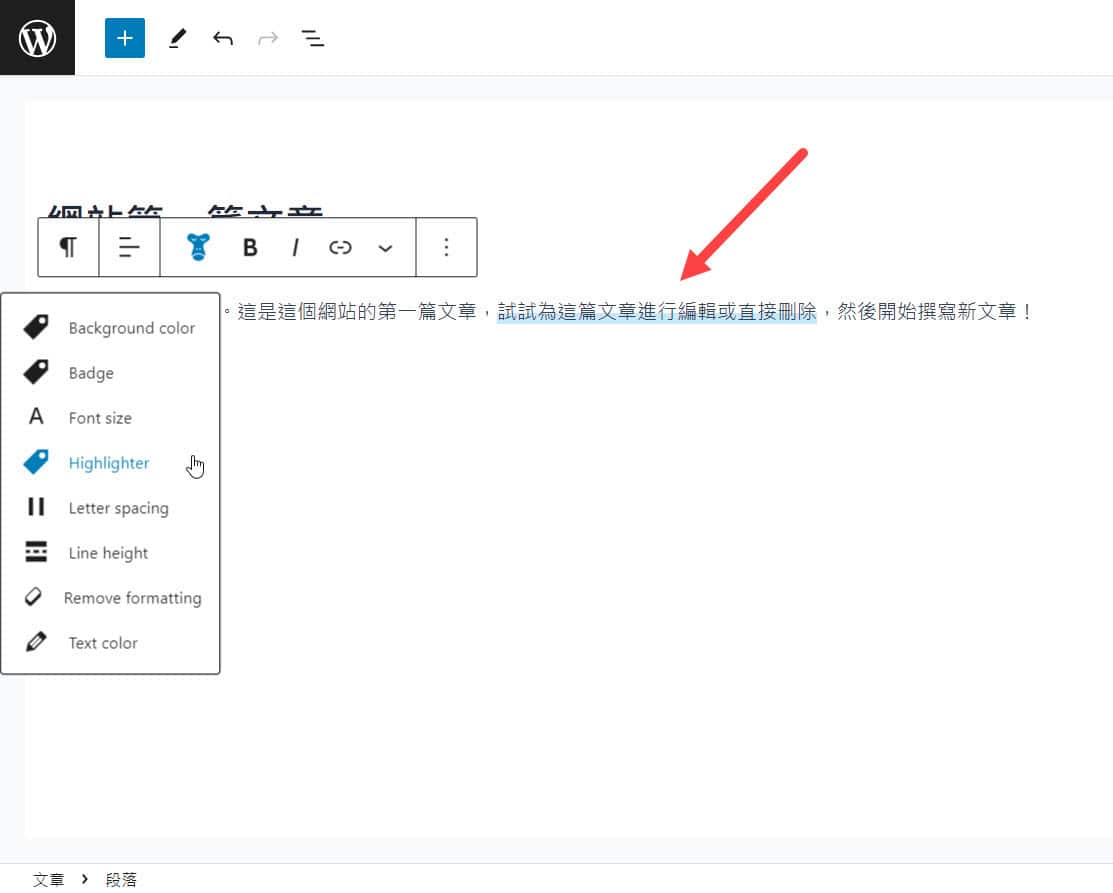Toggle bold formatting
Image resolution: width=1113 pixels, height=893 pixels.
pyautogui.click(x=250, y=247)
